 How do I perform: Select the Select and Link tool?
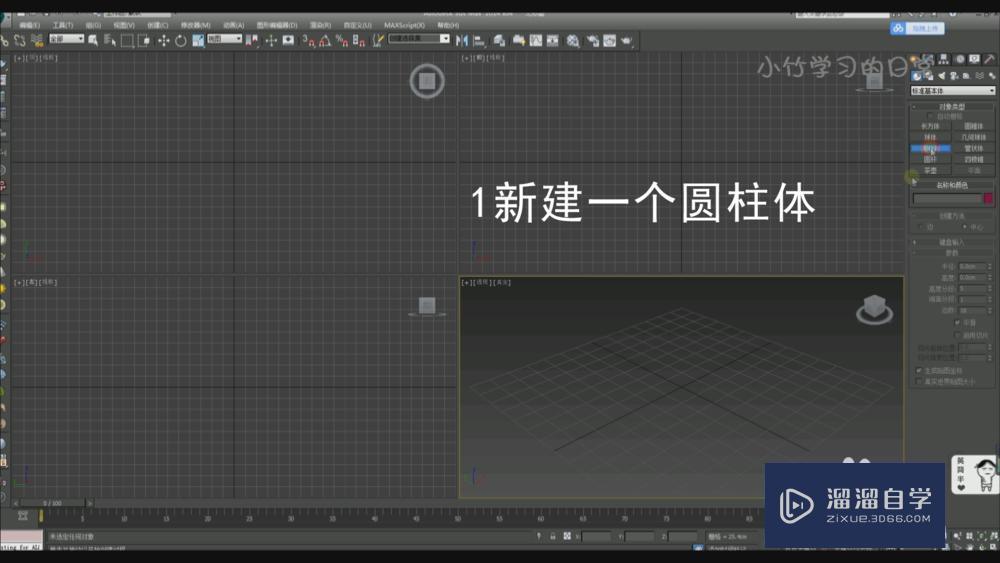click(4, 41)
